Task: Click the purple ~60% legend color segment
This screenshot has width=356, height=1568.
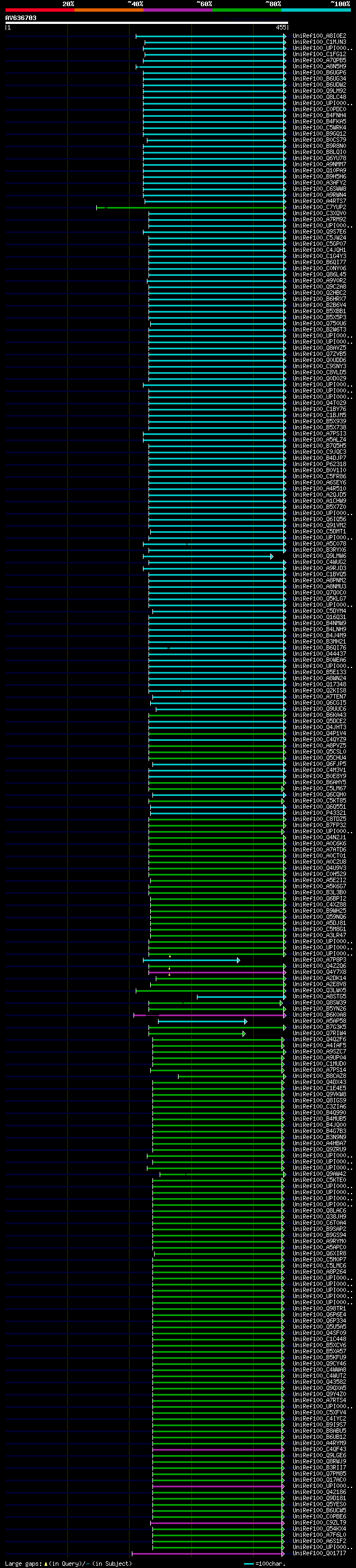Action: click(179, 10)
